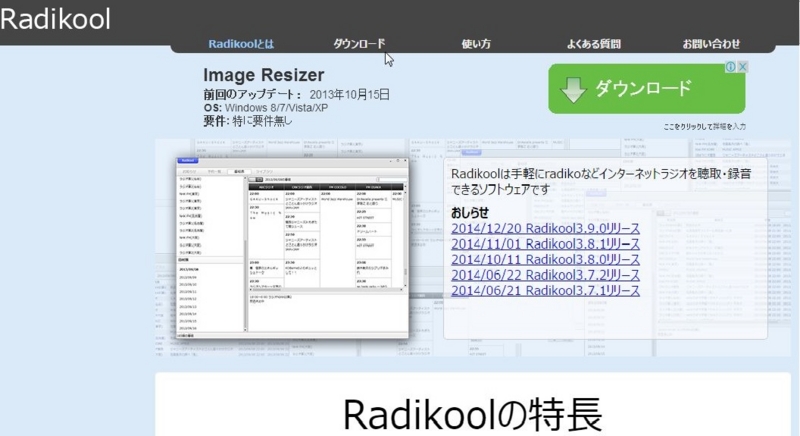
Task: Open 2014/11/01 Radikool3.8.1リリース link
Action: click(x=545, y=244)
